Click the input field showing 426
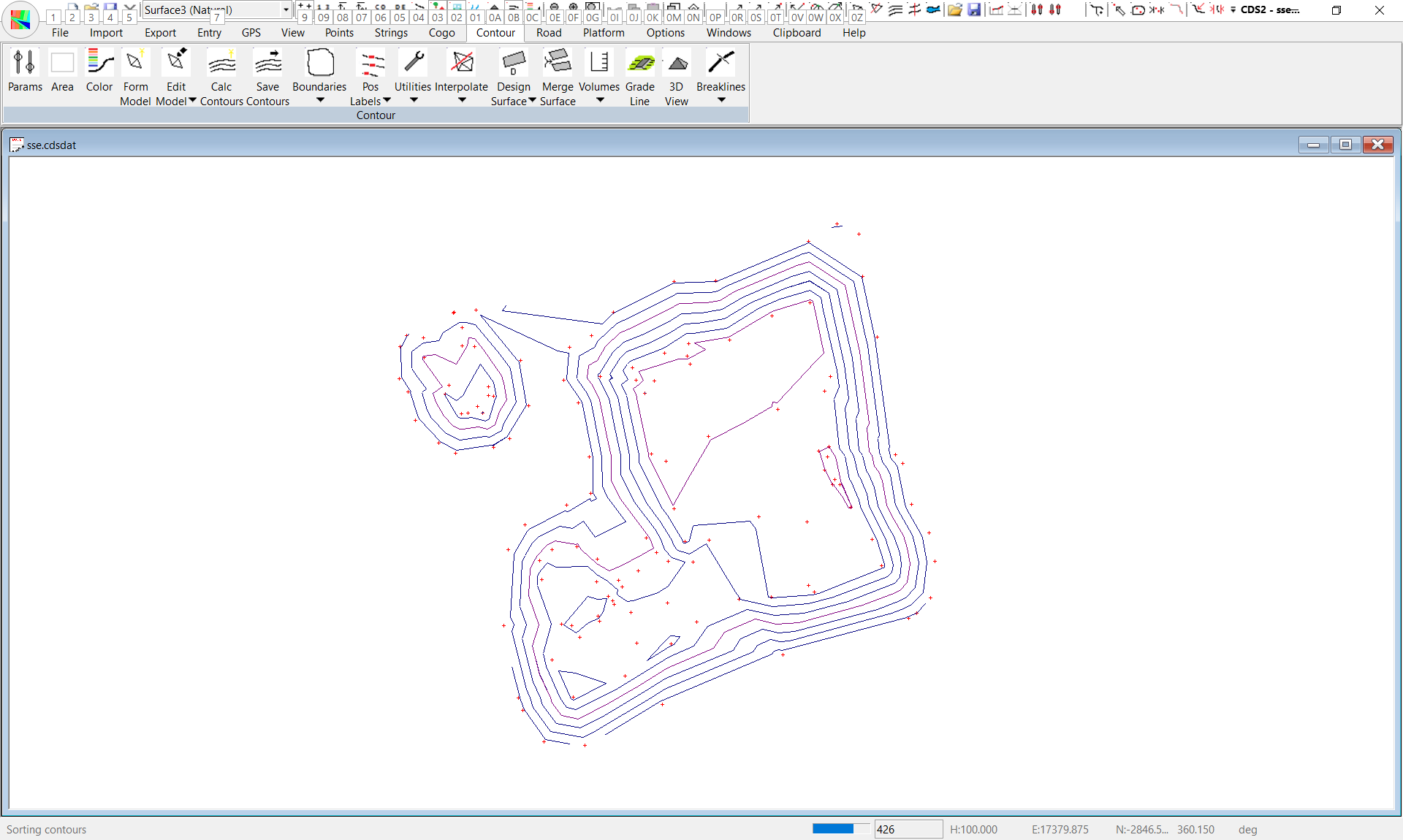1403x840 pixels. pos(908,829)
